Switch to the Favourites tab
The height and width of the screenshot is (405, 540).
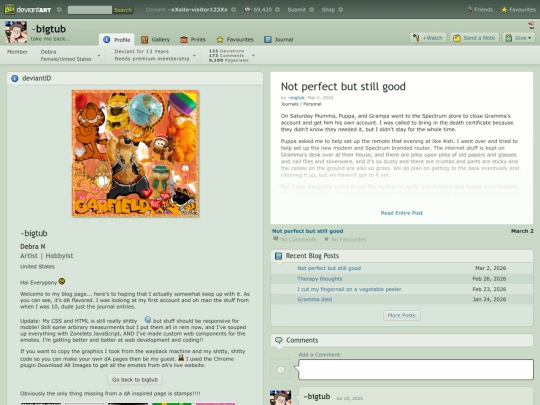coord(235,40)
